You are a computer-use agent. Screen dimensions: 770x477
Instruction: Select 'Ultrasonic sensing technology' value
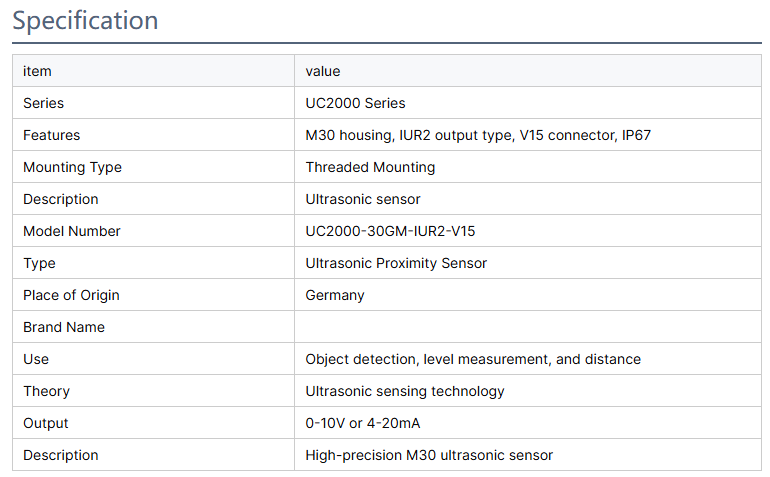tap(405, 391)
